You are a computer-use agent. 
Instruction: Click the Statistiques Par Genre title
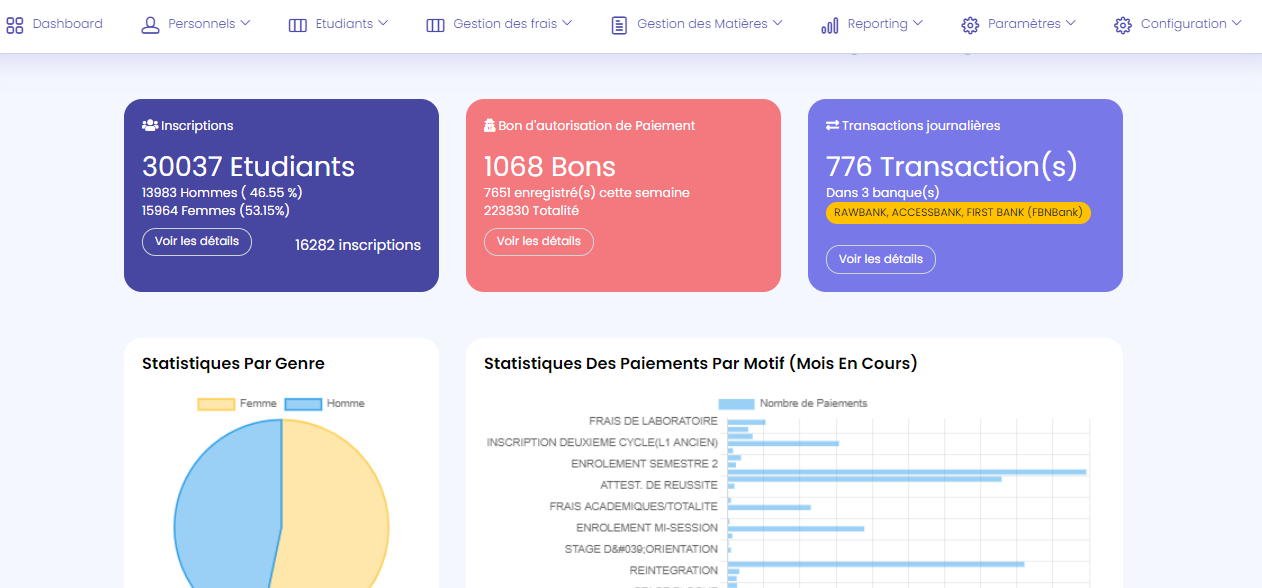pos(233,363)
